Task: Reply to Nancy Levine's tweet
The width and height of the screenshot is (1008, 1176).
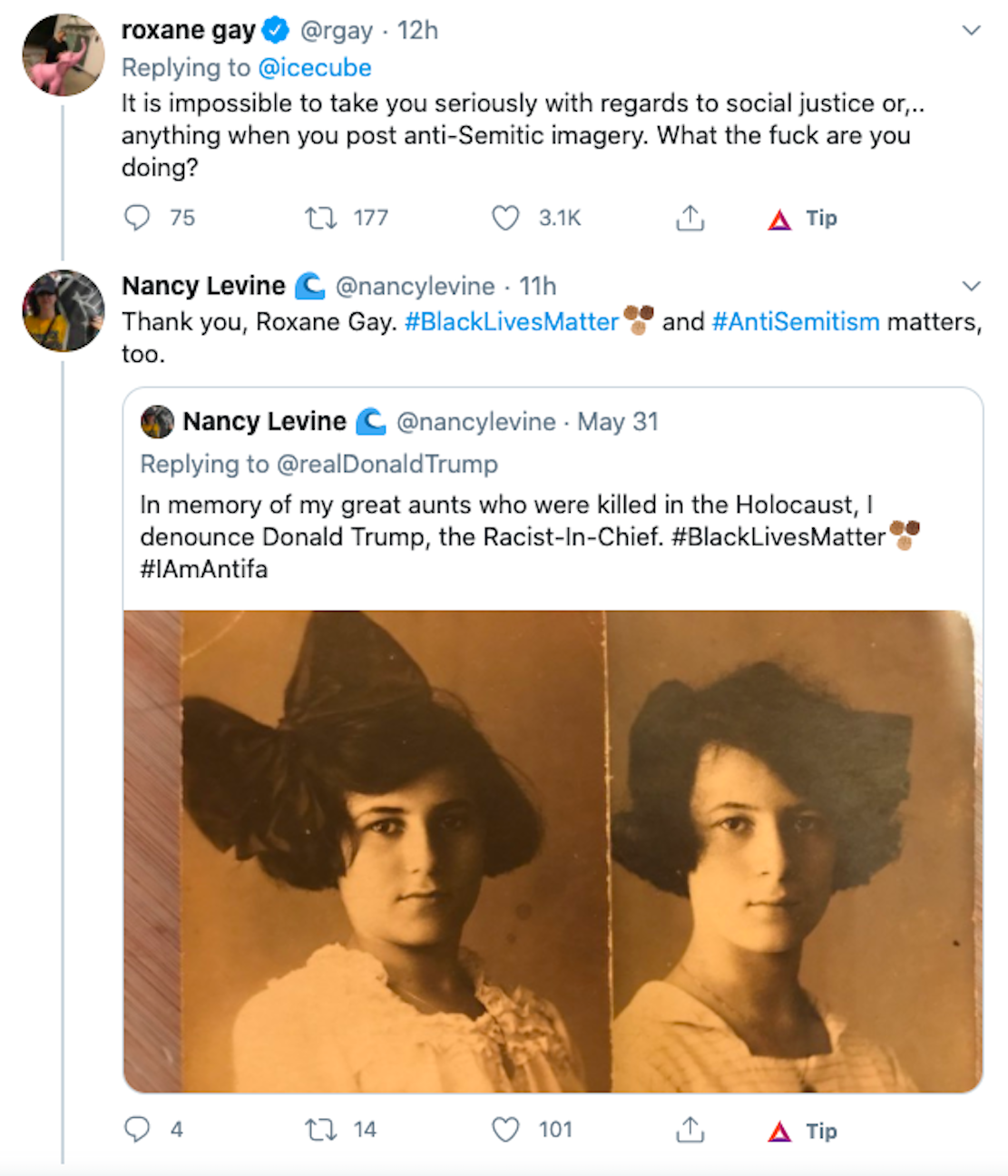Action: click(137, 1130)
